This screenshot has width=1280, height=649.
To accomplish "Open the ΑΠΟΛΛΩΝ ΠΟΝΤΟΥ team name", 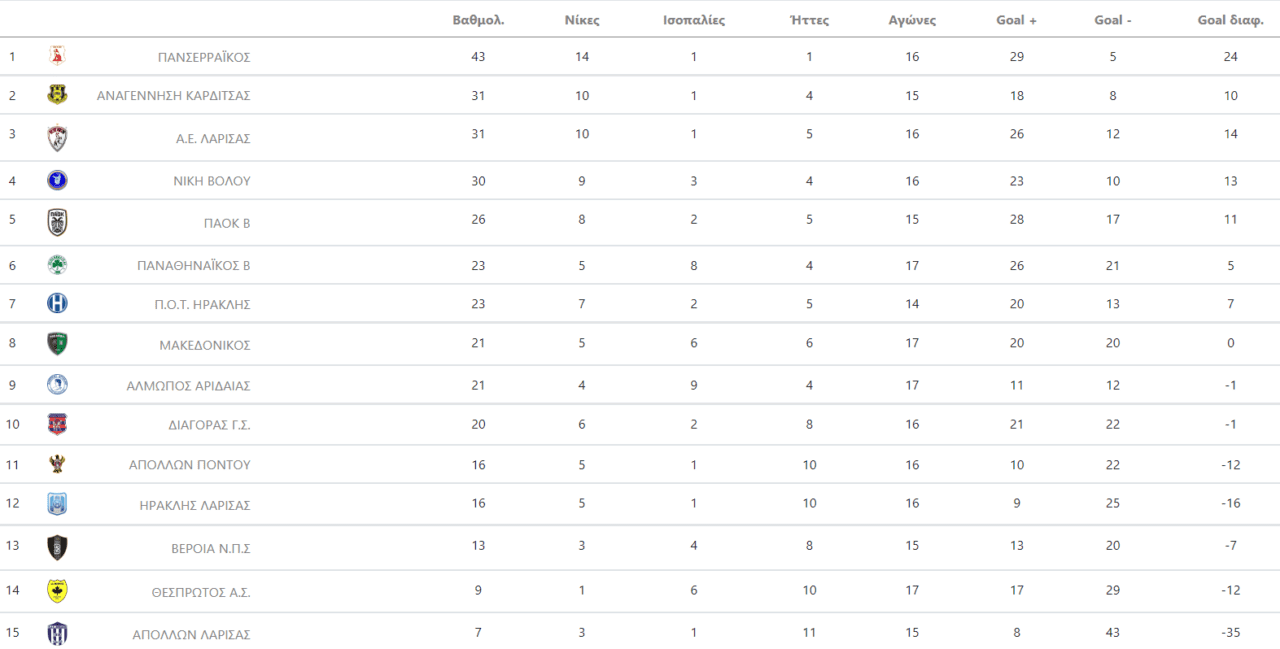I will [189, 465].
